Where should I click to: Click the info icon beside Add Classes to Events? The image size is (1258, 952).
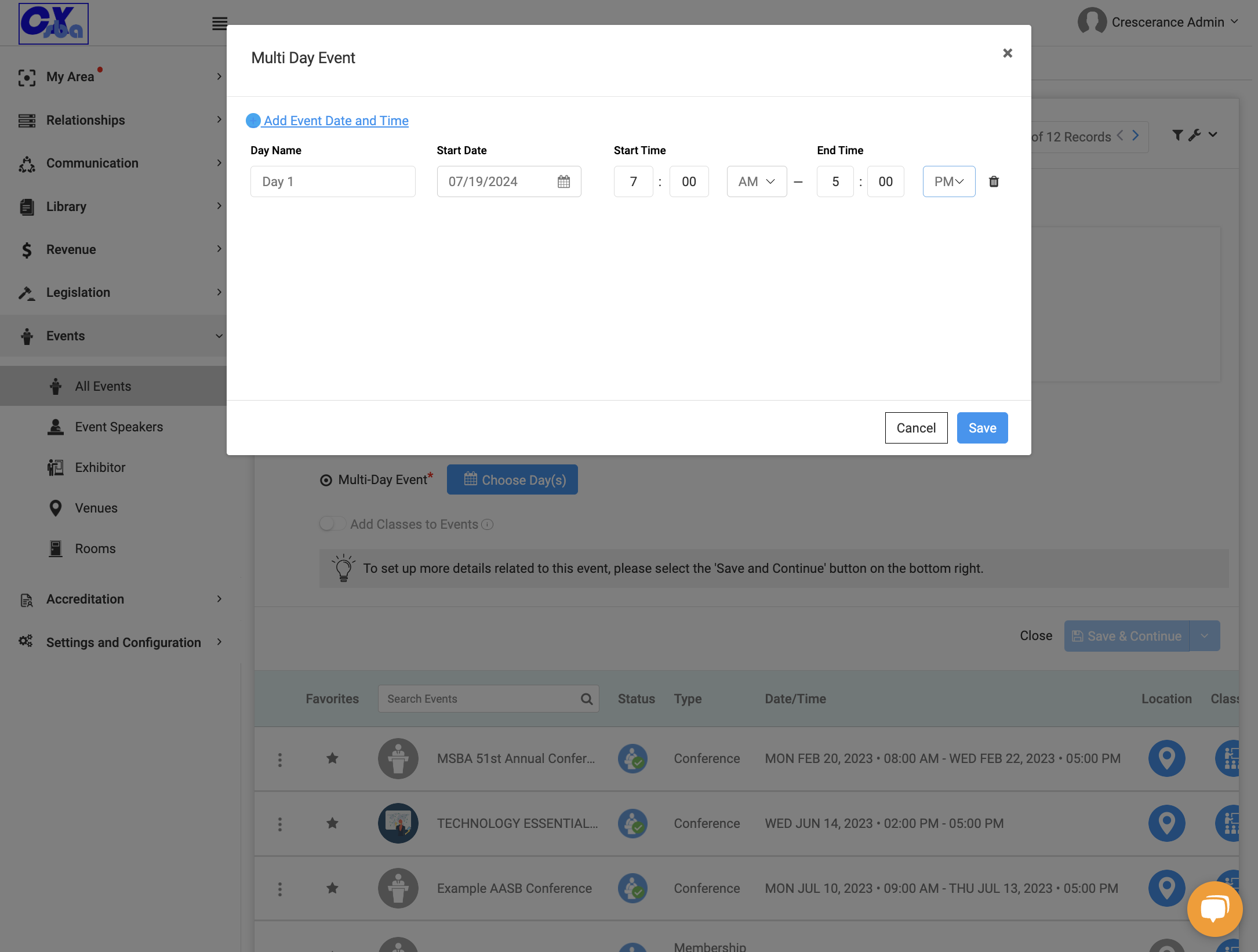click(488, 525)
